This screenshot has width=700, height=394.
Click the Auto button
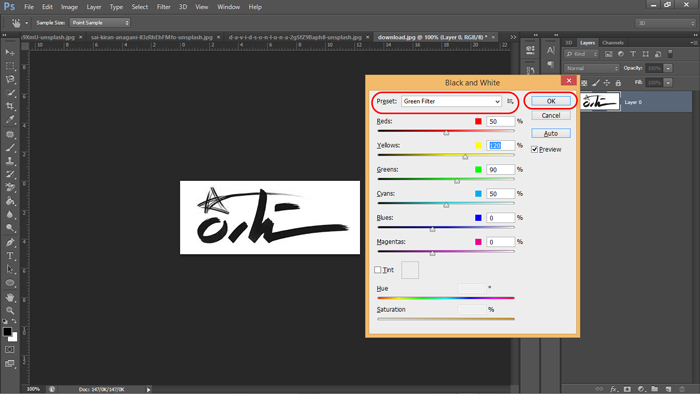click(x=551, y=133)
